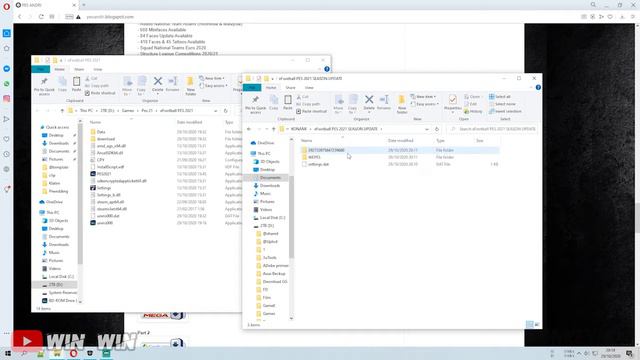640x360 pixels.
Task: Open recent locations dropdown in SEASON UPDATE window
Action: point(267,129)
